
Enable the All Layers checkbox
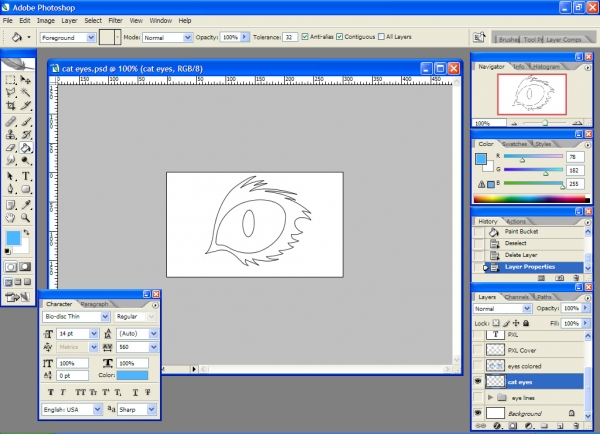(381, 37)
